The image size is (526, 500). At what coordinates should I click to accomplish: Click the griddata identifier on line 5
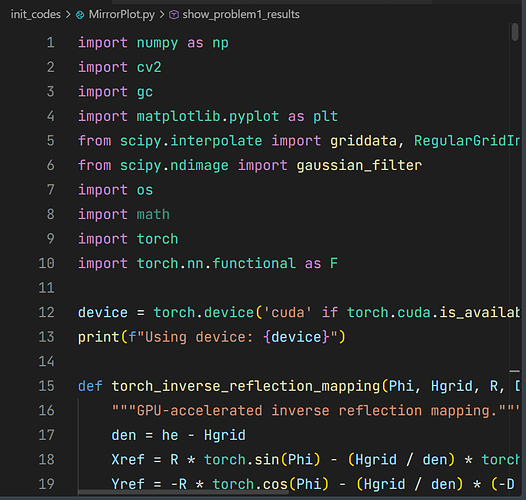(363, 141)
